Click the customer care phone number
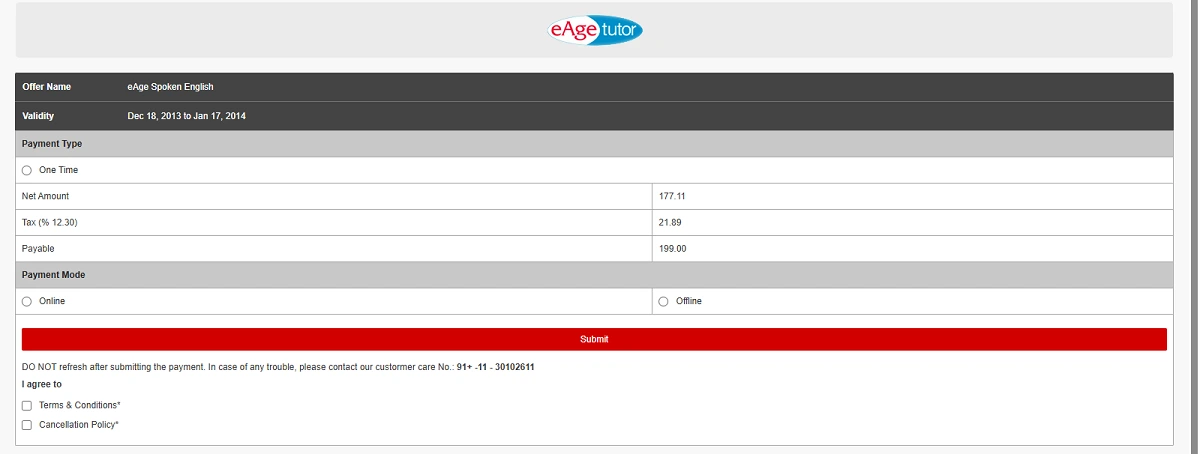This screenshot has width=1200, height=454. pyautogui.click(x=495, y=367)
